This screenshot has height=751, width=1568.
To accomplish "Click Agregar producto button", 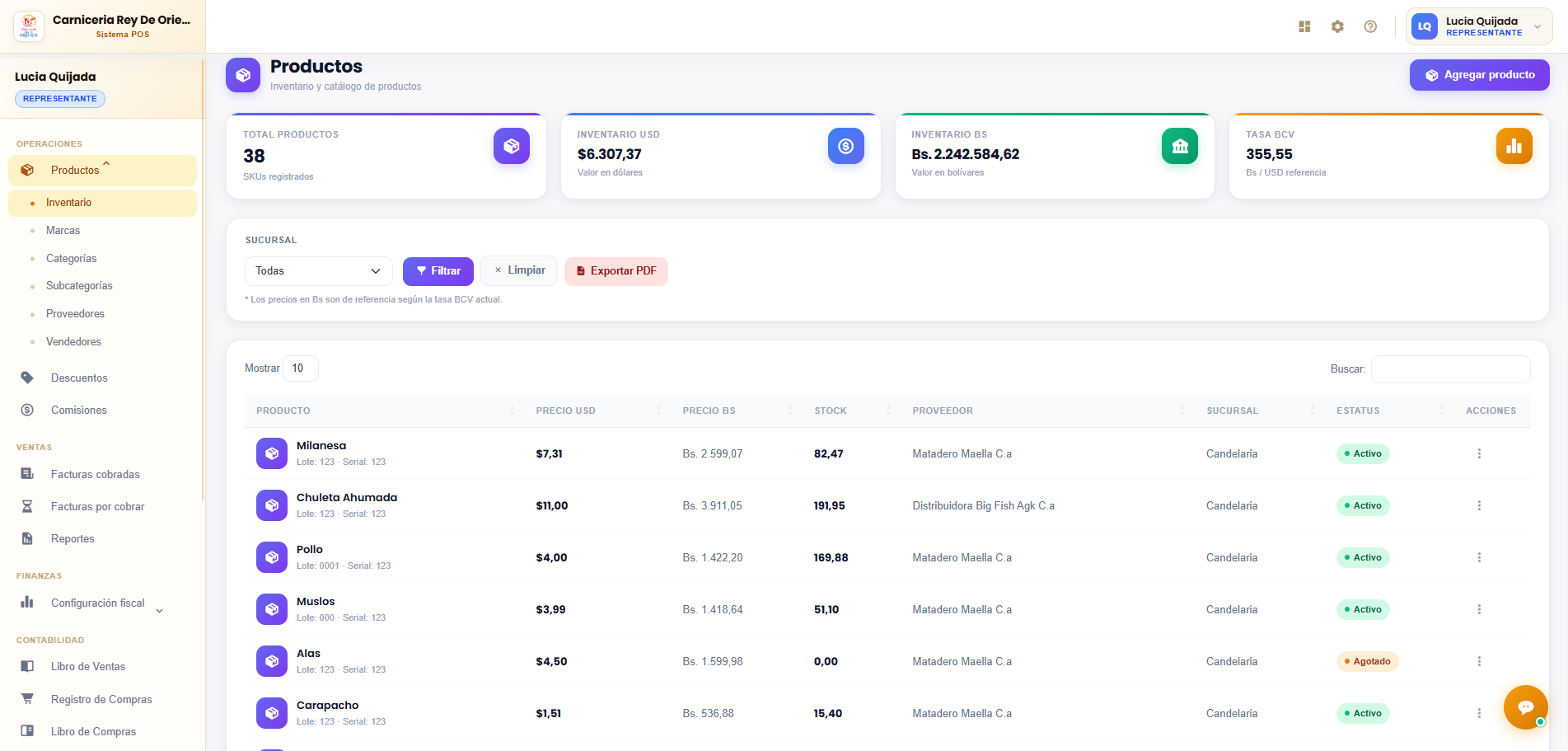I will click(1480, 75).
